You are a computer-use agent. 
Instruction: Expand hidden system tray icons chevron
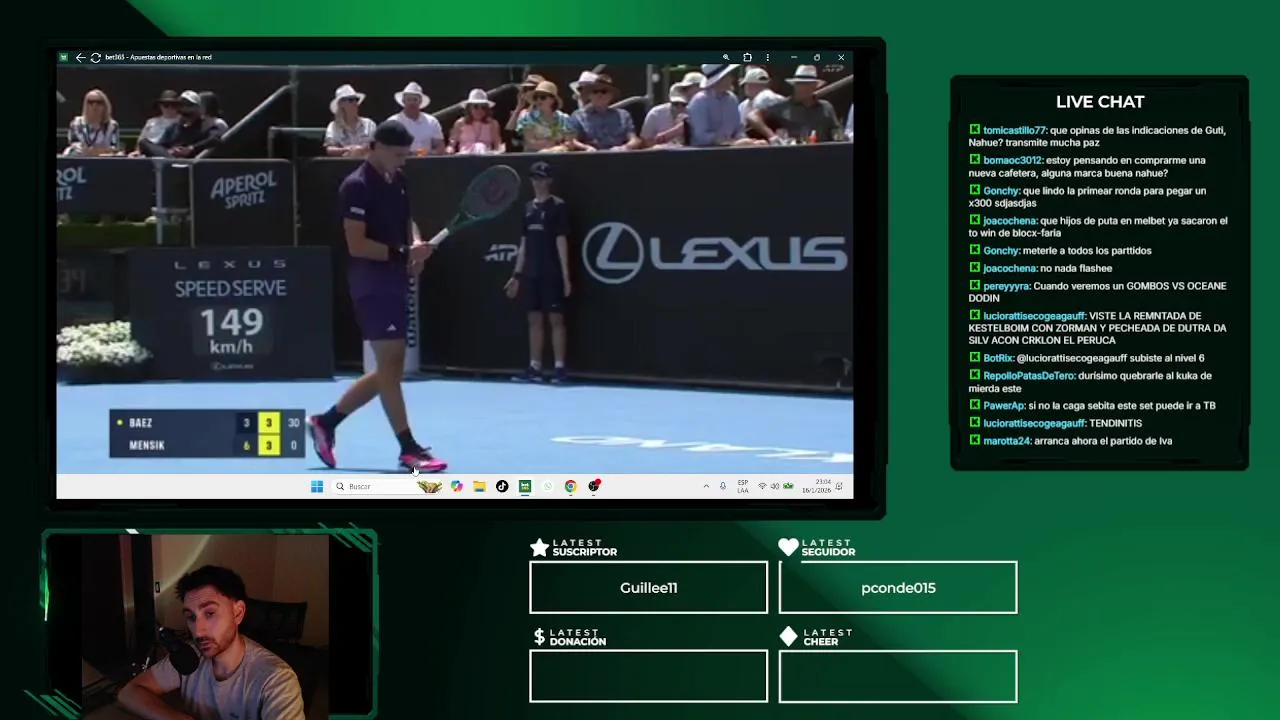pos(706,486)
